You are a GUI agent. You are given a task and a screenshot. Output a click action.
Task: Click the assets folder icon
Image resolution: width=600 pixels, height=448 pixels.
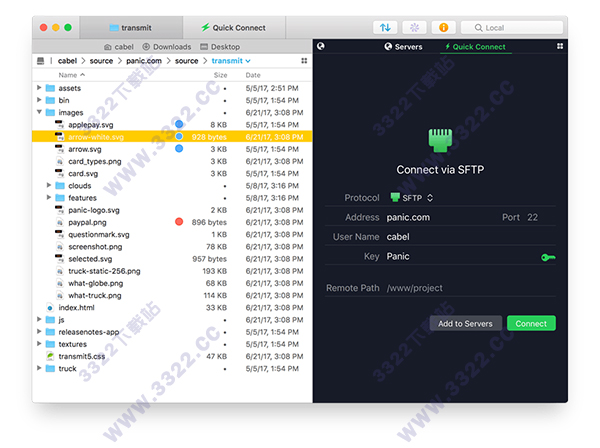(50, 88)
